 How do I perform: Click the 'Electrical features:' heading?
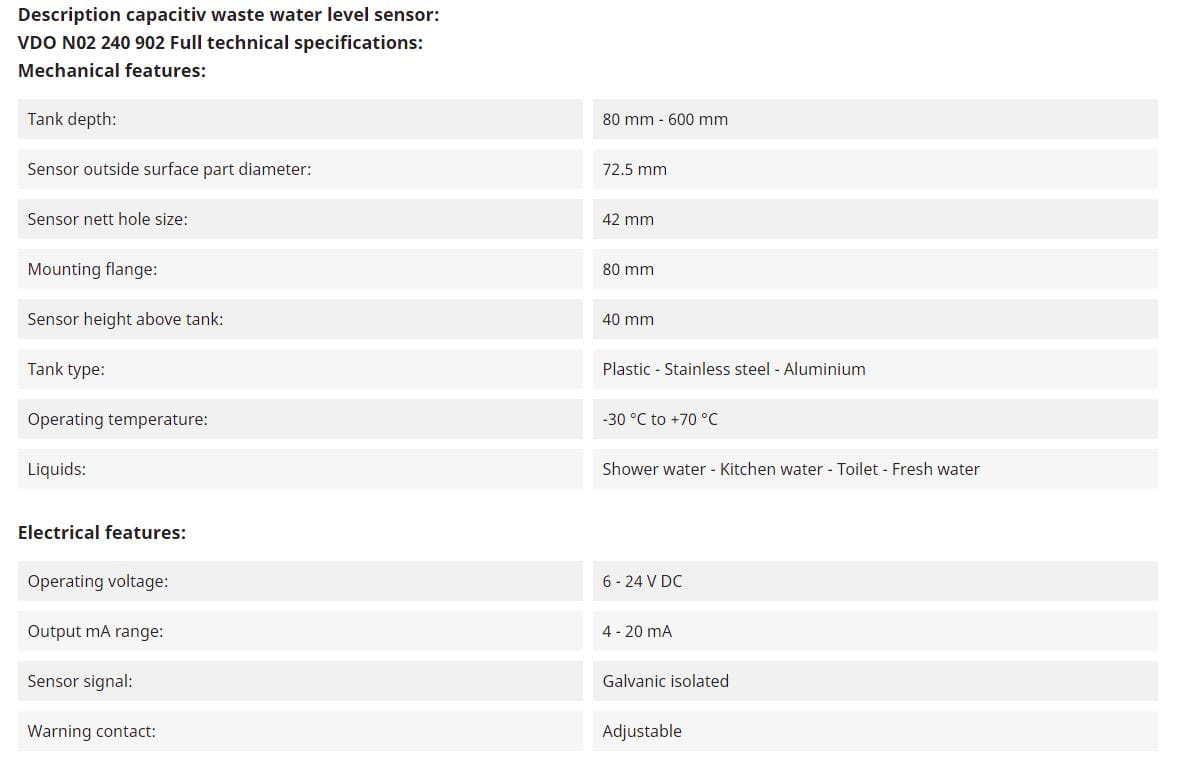click(102, 532)
